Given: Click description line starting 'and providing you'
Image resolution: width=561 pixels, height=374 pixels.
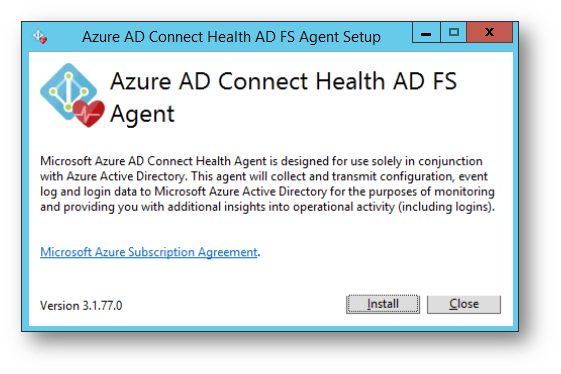Looking at the screenshot, I should click(x=267, y=207).
